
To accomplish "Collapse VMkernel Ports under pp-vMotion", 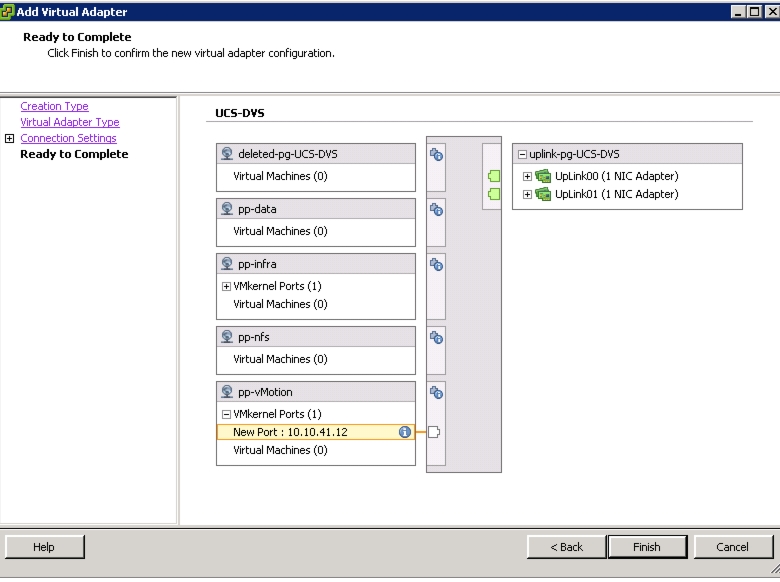I will pos(226,414).
